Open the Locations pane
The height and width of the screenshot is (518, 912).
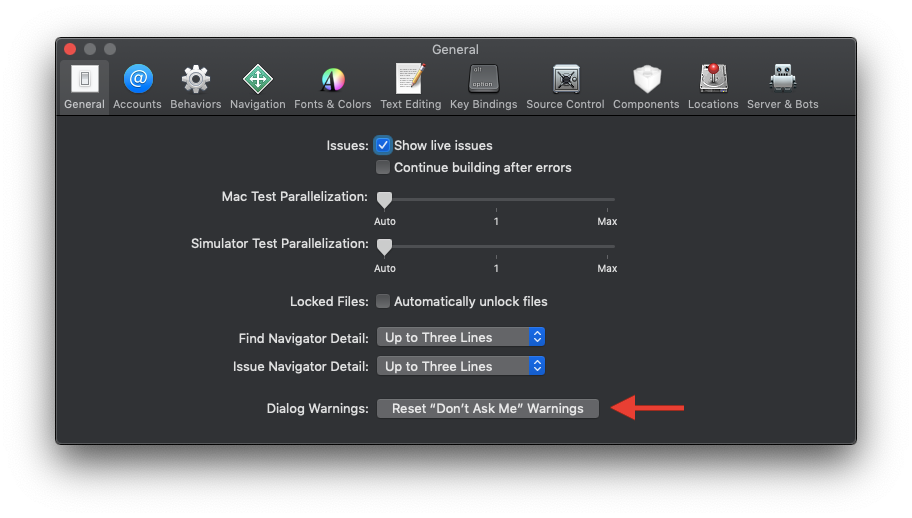(x=713, y=87)
